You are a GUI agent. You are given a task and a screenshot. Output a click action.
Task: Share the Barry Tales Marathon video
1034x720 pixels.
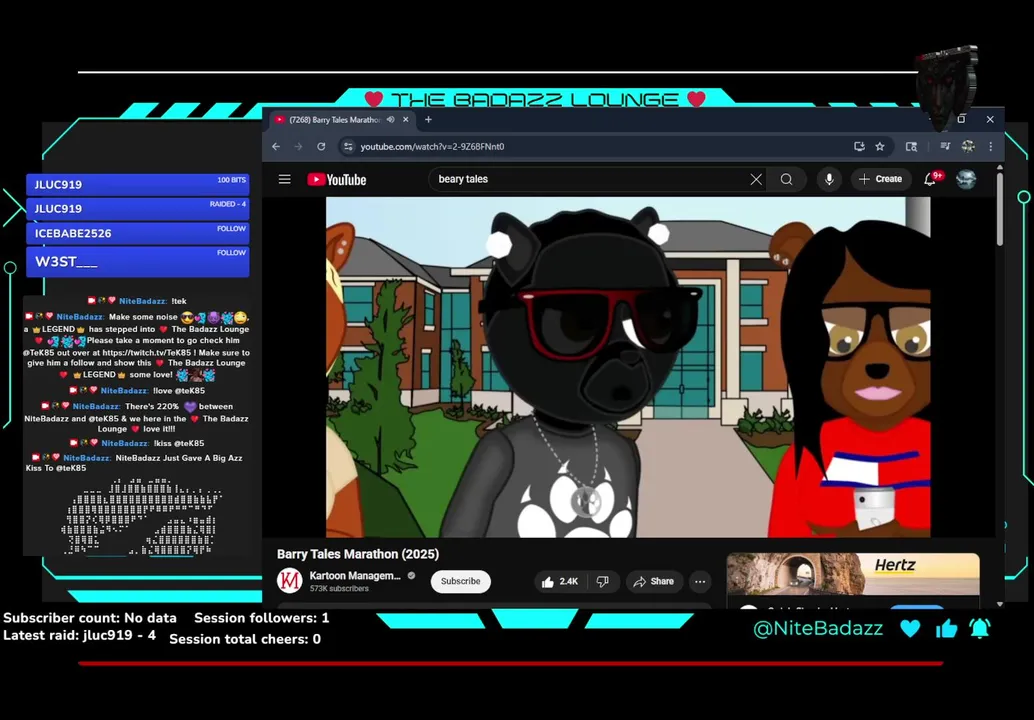click(x=654, y=582)
